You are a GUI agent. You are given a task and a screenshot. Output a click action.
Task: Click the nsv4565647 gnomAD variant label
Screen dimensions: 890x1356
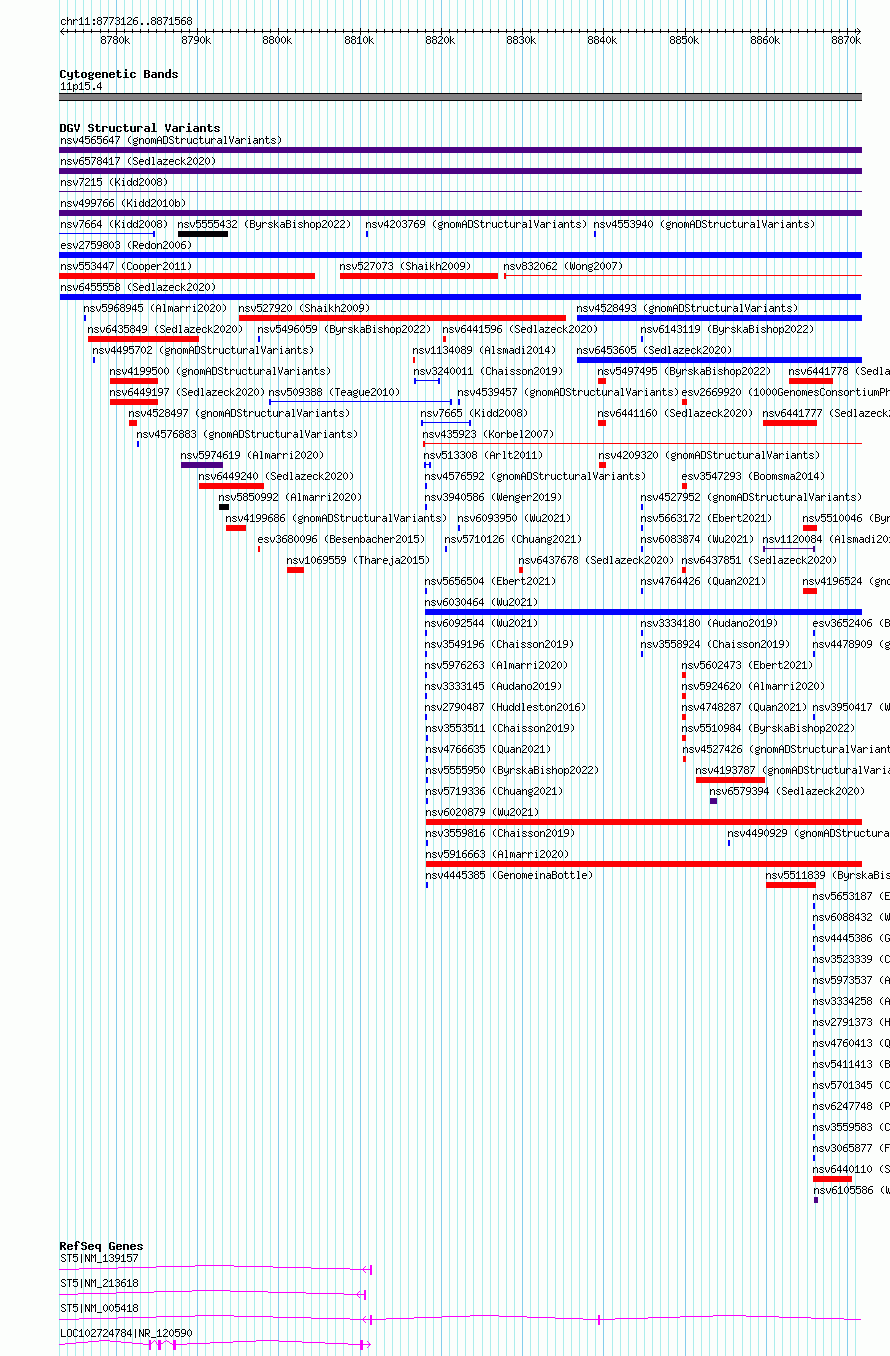pyautogui.click(x=171, y=140)
